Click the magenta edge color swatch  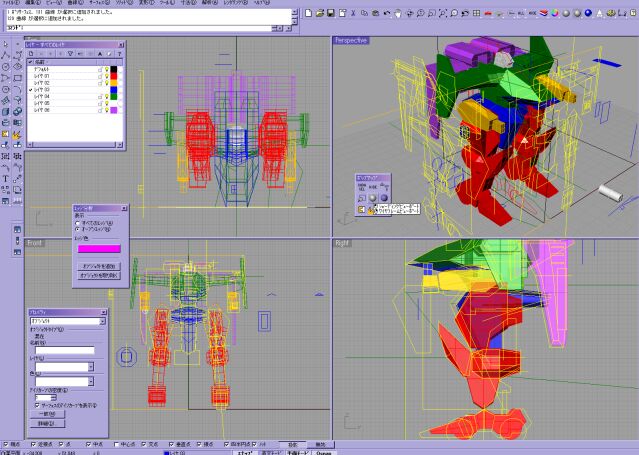(99, 249)
